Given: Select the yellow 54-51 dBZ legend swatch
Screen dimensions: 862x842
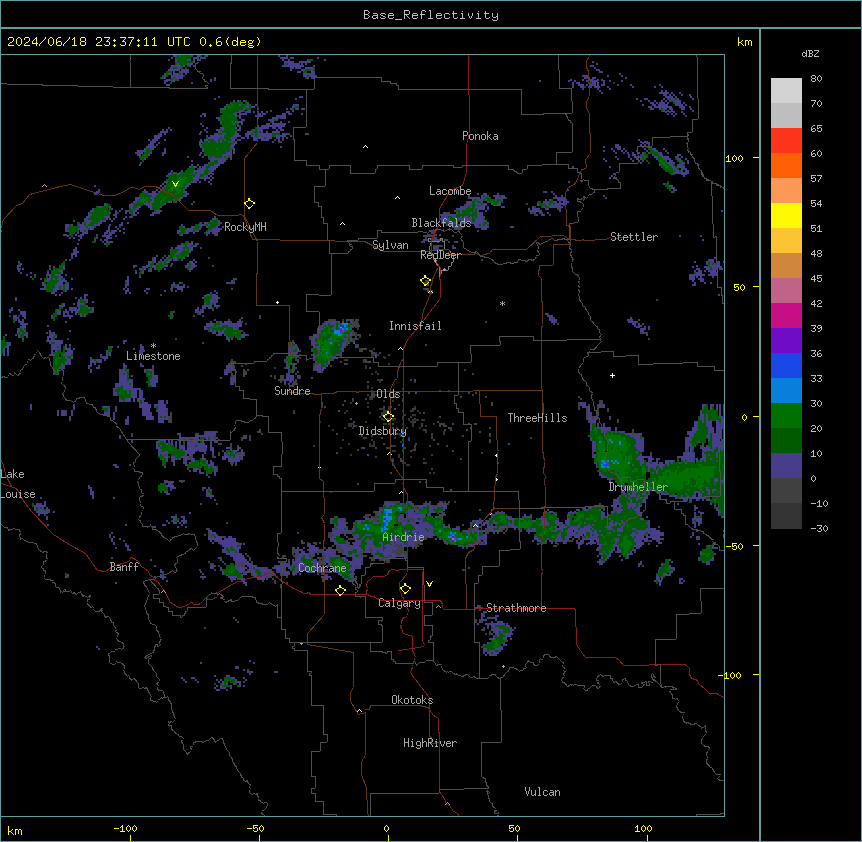Looking at the screenshot, I should point(786,215).
